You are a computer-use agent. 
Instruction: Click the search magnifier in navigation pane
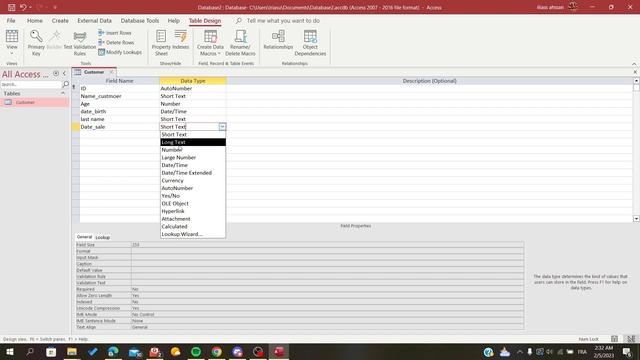pos(65,84)
